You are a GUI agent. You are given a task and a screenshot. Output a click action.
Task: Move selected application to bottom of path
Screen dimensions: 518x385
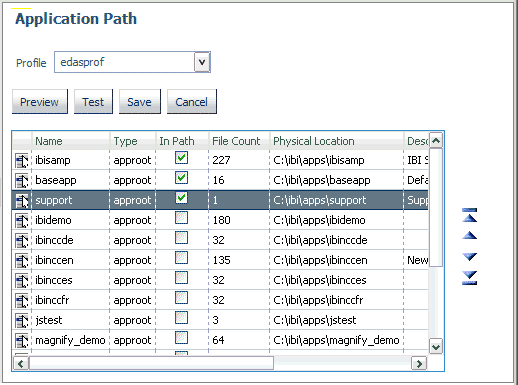(x=469, y=278)
